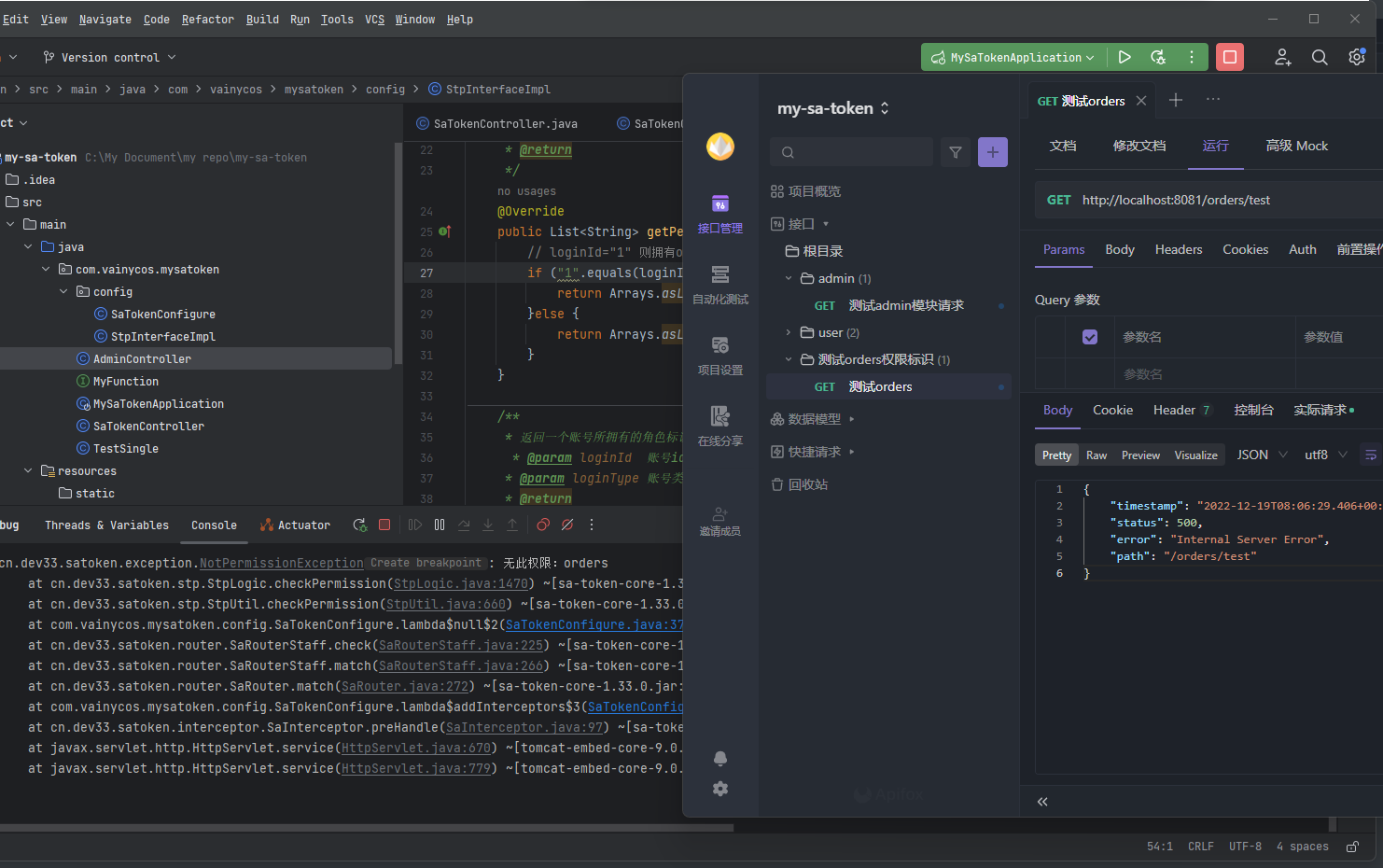The image size is (1383, 868).
Task: Open more debug options menu
Action: point(592,525)
